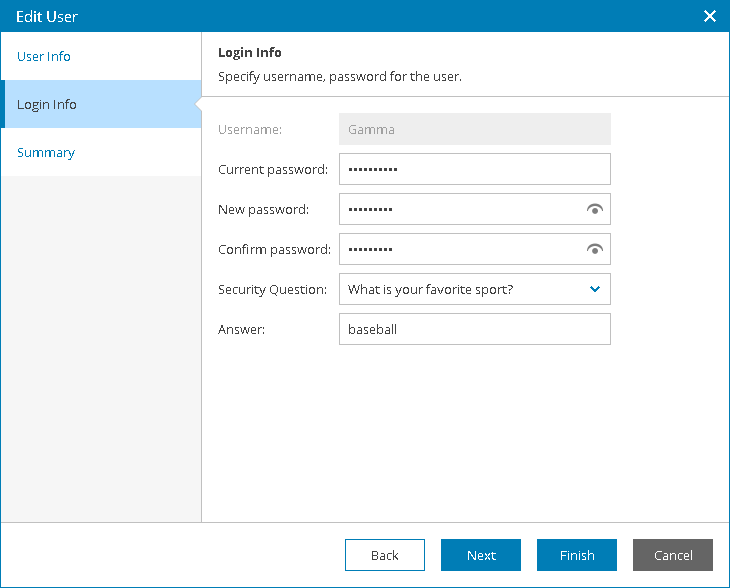The image size is (730, 588).
Task: Focus the Current password field
Action: (474, 169)
